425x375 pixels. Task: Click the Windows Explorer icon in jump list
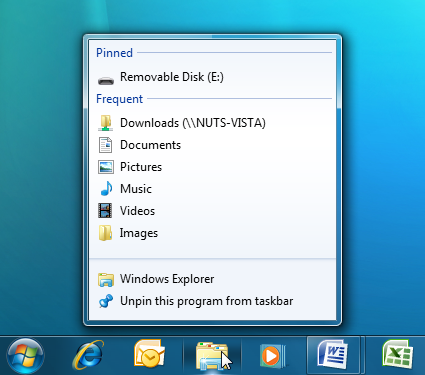[106, 279]
